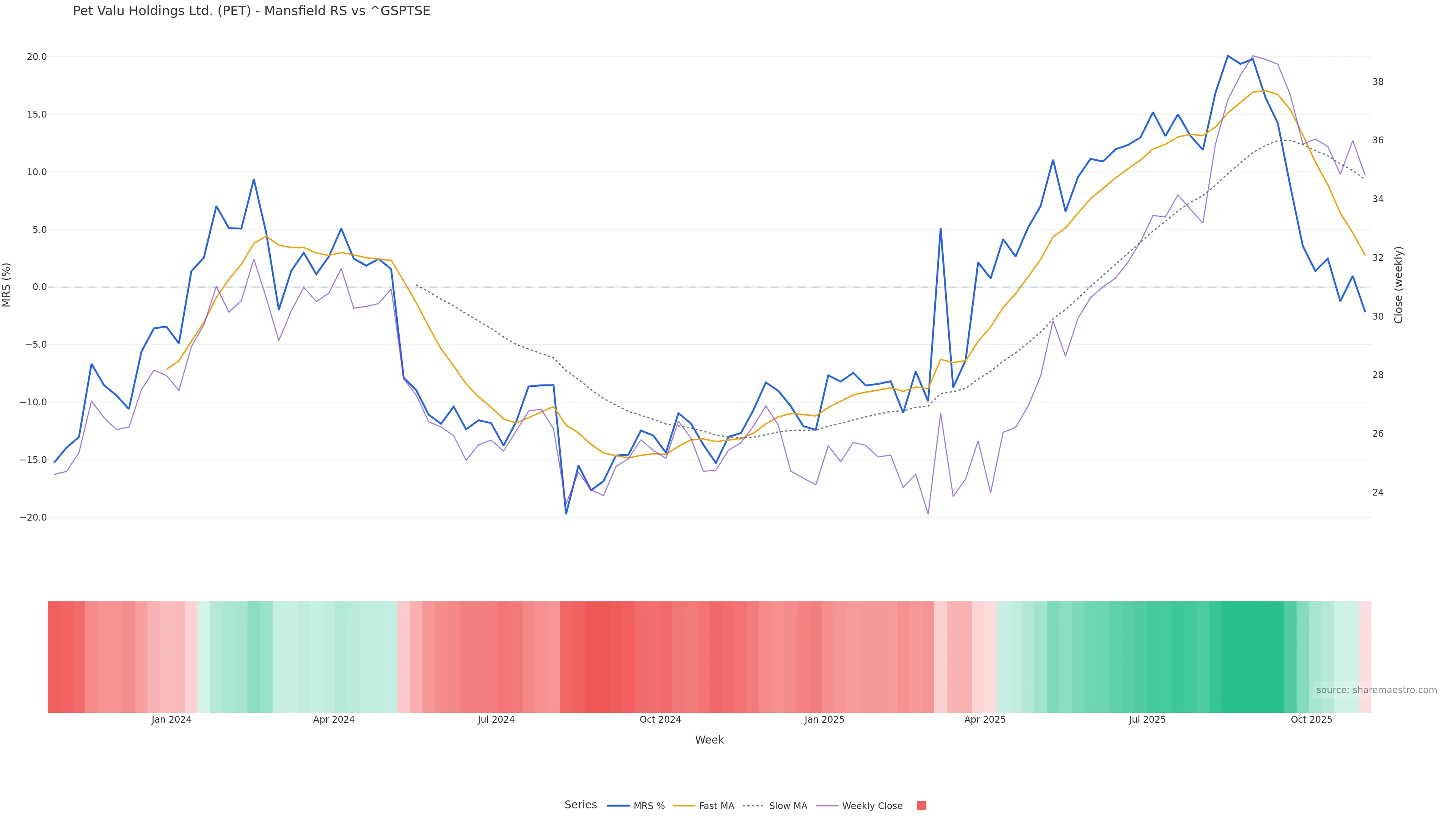Select the 'Close (weekly)' right axis title
The width and height of the screenshot is (1456, 819).
click(x=1398, y=285)
